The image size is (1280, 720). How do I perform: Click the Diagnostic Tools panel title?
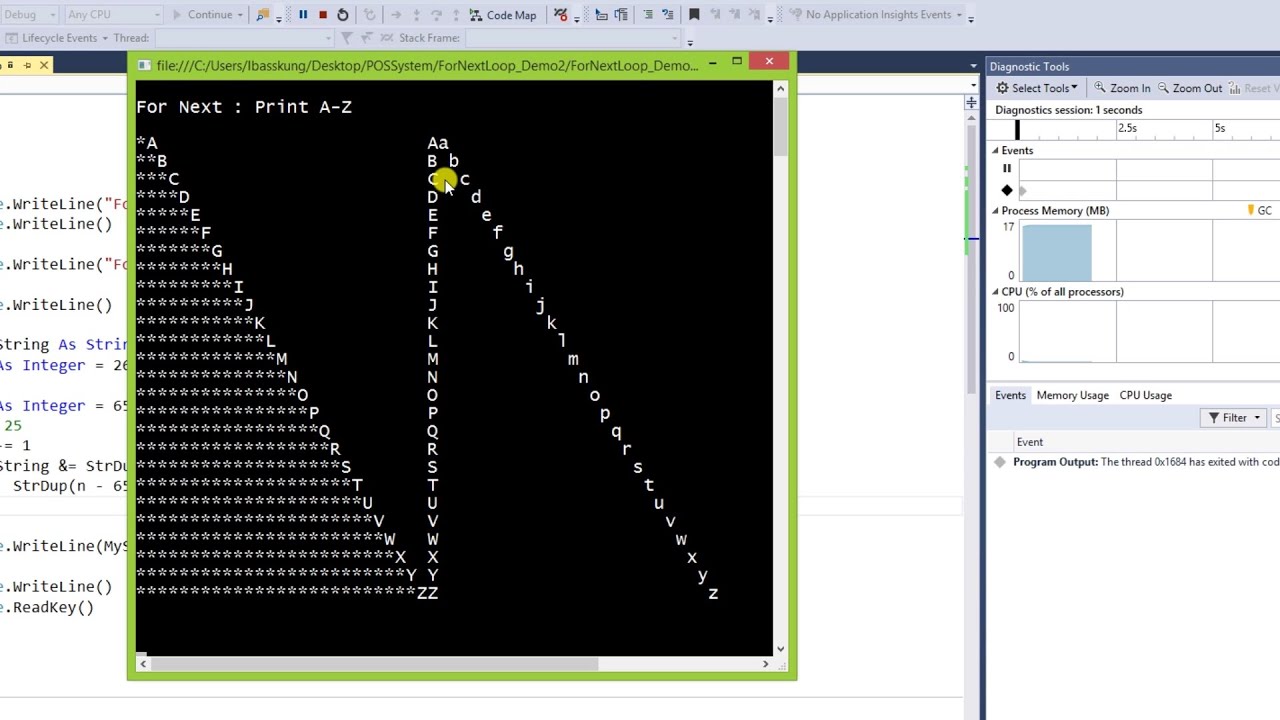pos(1029,67)
